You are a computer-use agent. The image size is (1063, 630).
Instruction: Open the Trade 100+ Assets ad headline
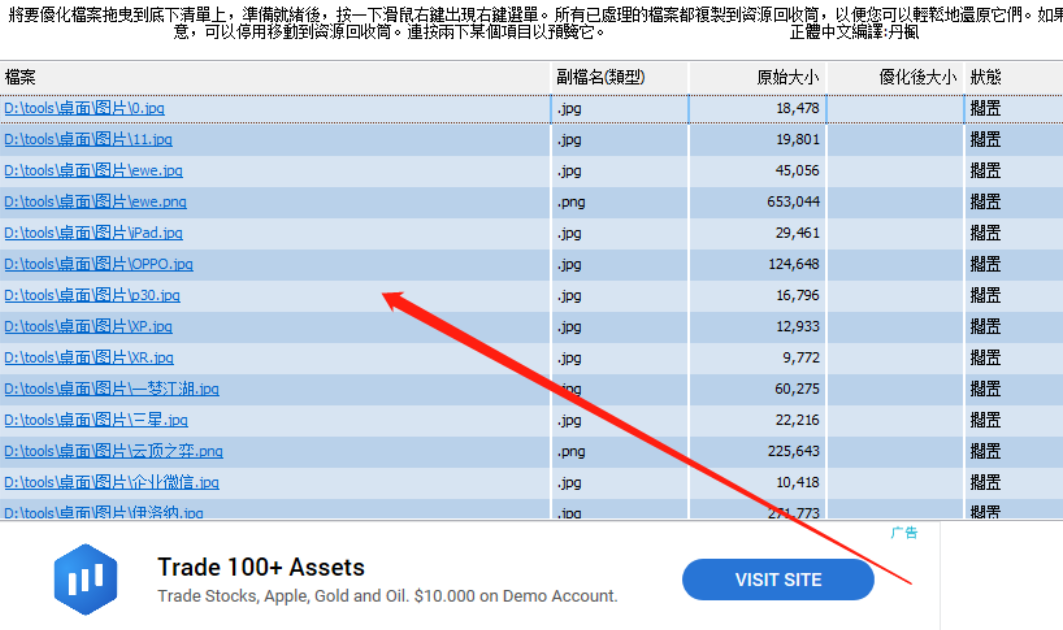(261, 568)
